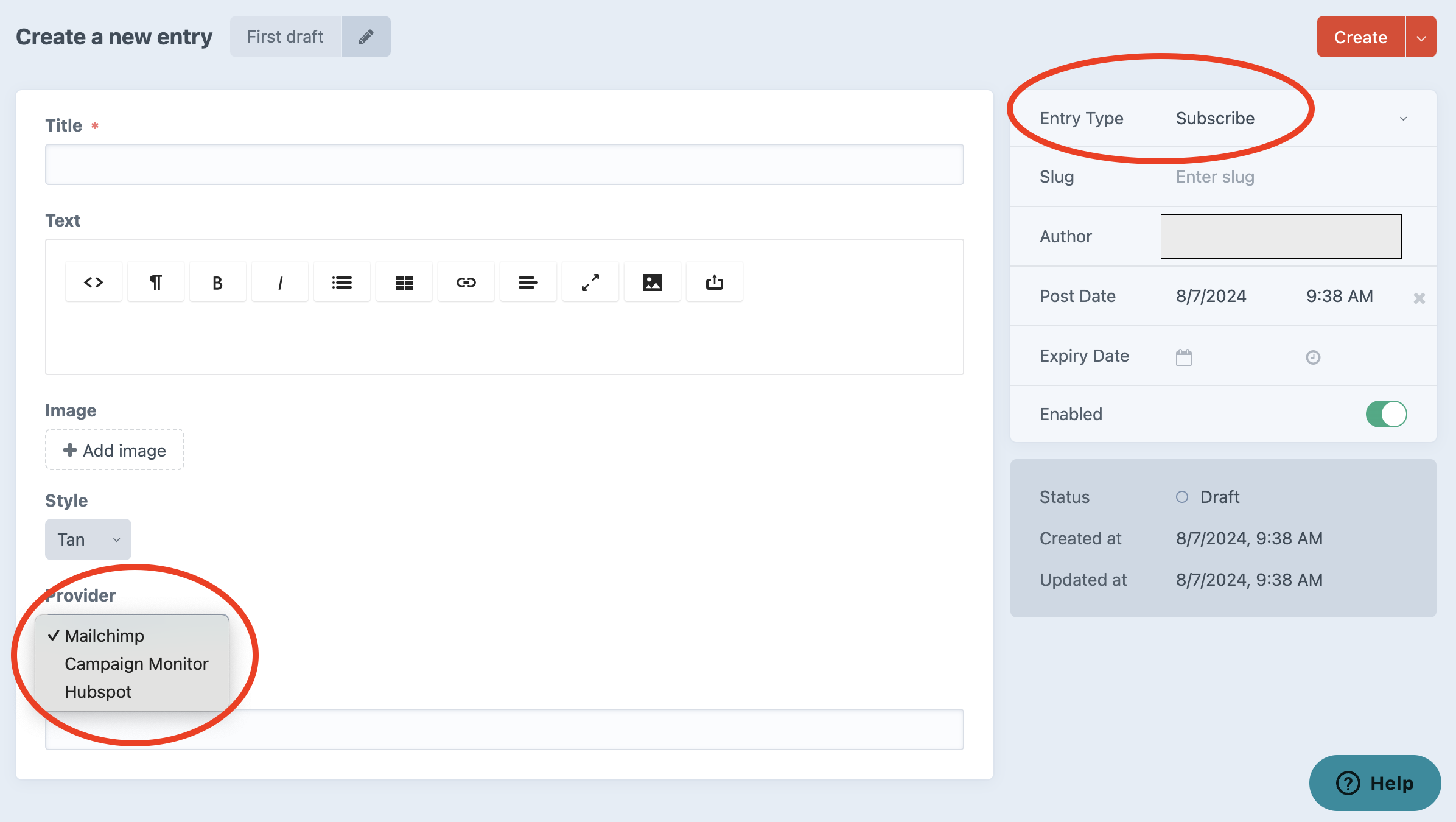Click the Create button
Screen dimensions: 1456x822
tap(1360, 37)
